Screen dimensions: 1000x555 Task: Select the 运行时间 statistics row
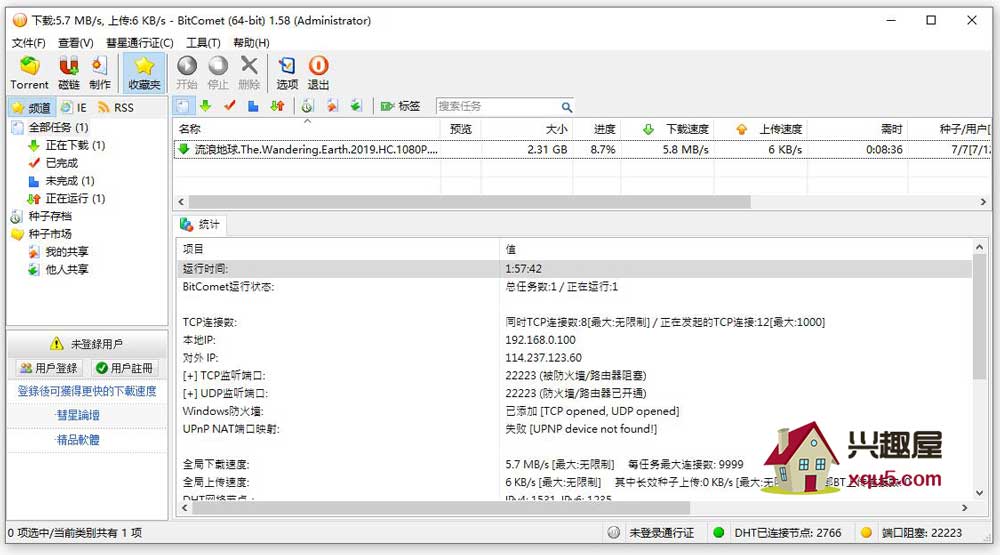point(574,269)
